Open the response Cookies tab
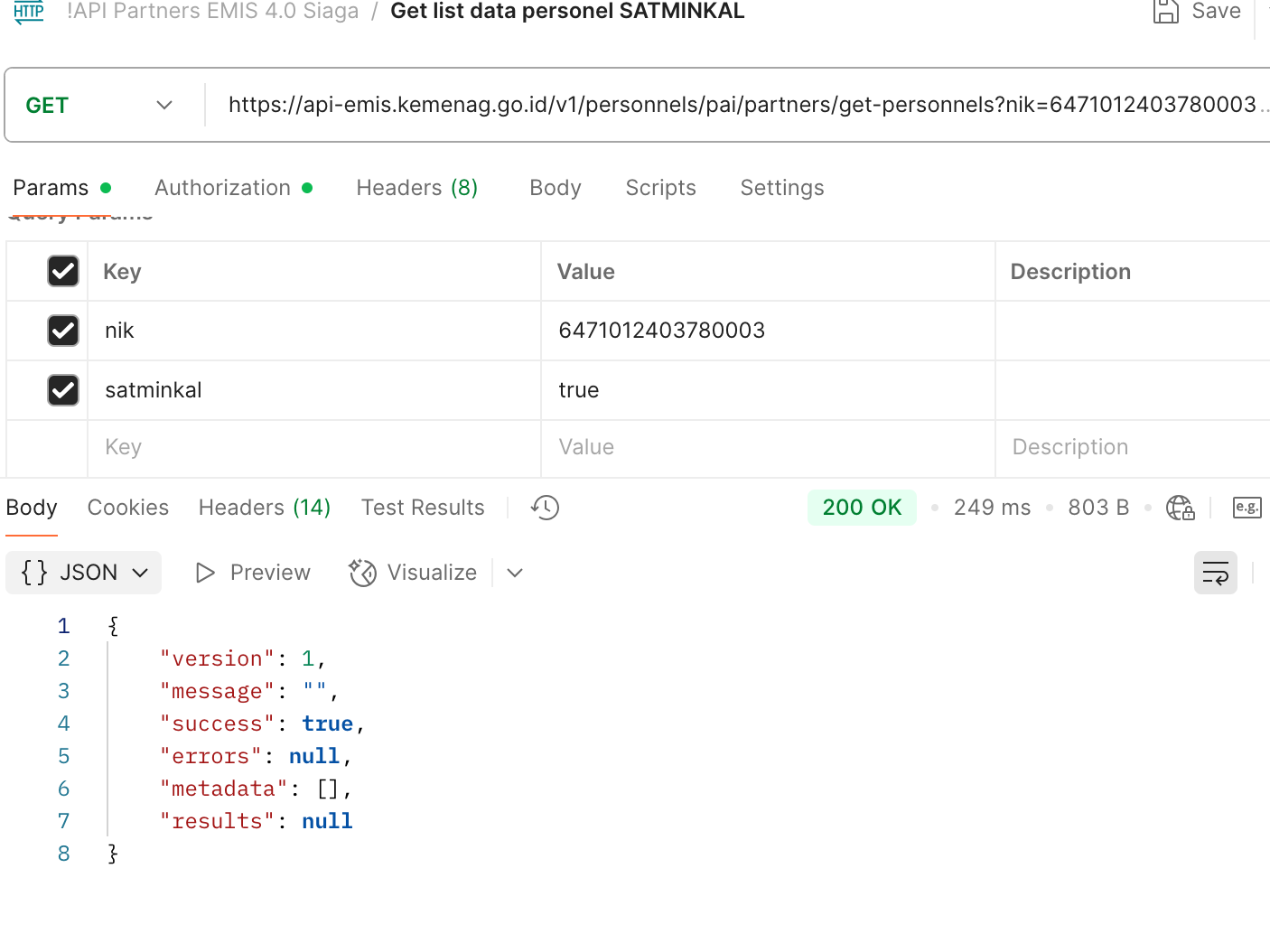 128,508
